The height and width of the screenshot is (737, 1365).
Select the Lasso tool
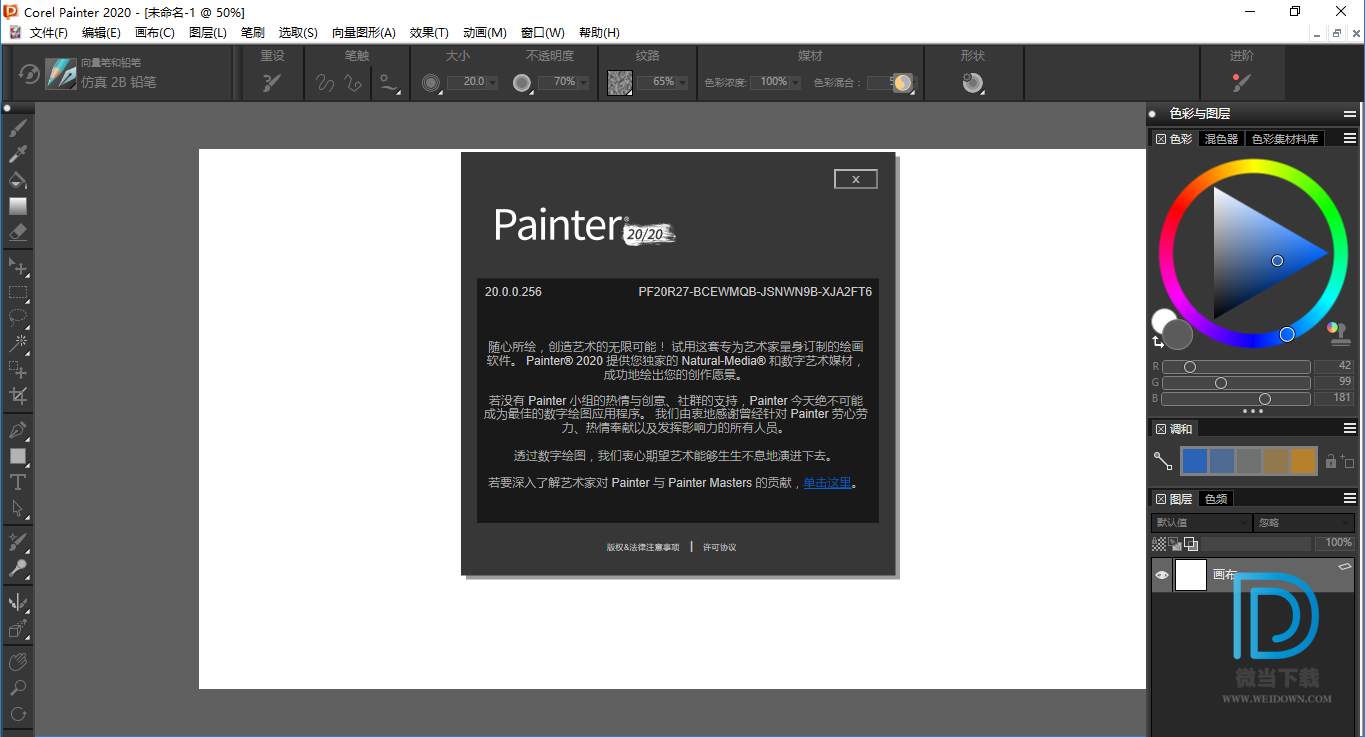point(18,318)
